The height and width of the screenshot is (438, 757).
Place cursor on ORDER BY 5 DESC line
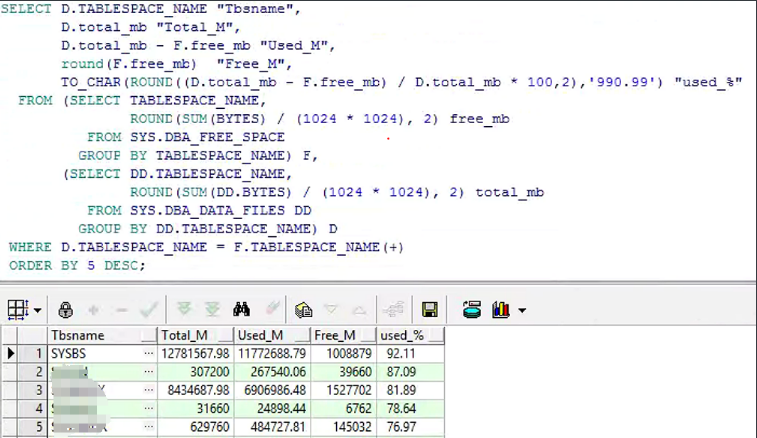pos(77,266)
